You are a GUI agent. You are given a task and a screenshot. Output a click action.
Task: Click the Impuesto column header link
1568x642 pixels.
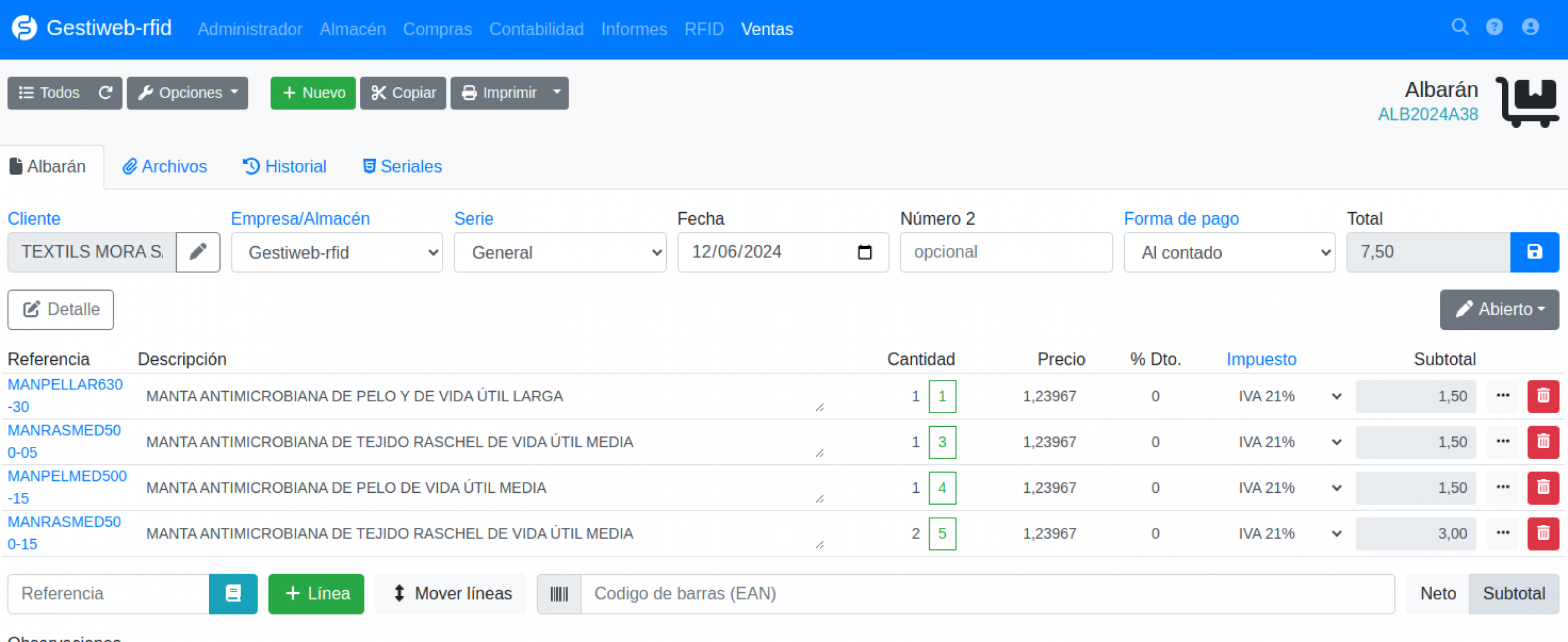click(x=1261, y=359)
